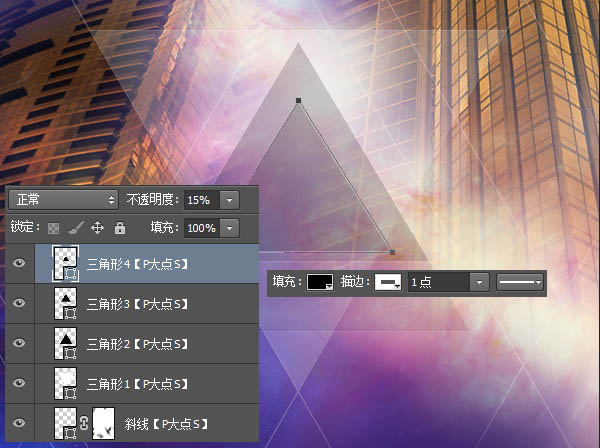
Task: Select layer name 三角形1【P大点S】
Action: (x=137, y=384)
